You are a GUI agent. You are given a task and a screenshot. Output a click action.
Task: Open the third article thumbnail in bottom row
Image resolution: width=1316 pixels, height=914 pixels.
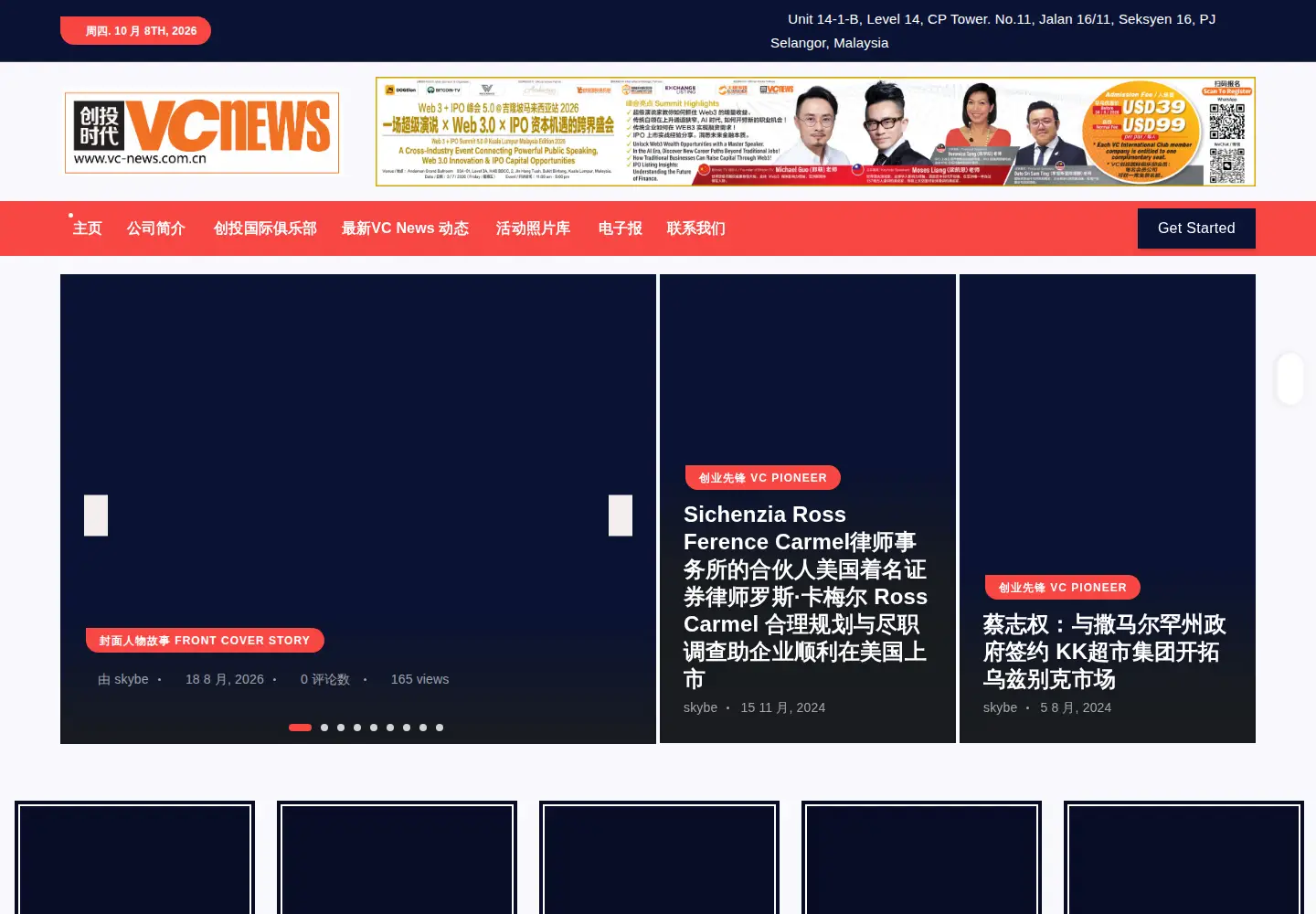[x=659, y=857]
